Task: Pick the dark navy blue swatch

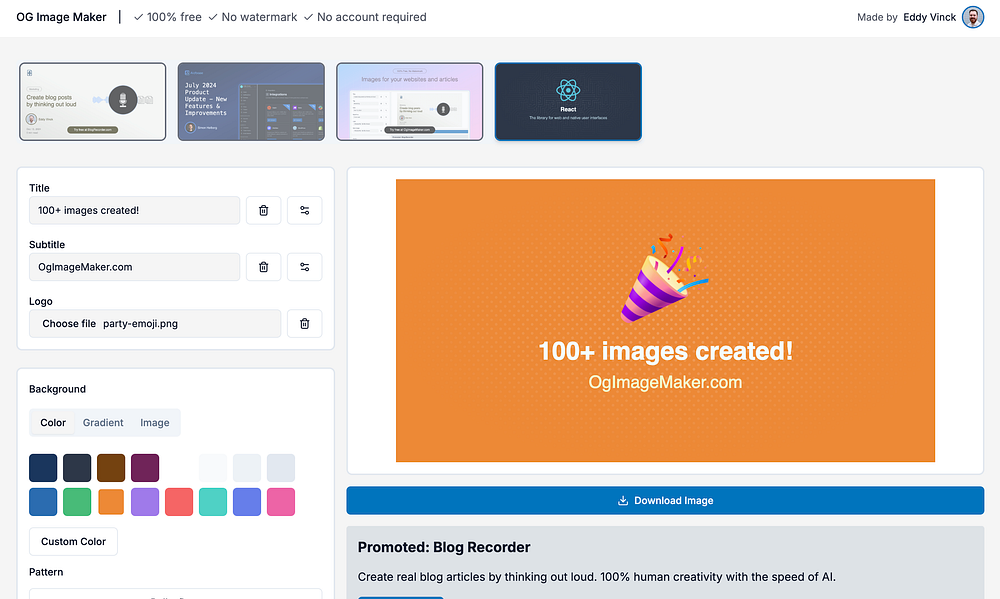Action: point(43,468)
